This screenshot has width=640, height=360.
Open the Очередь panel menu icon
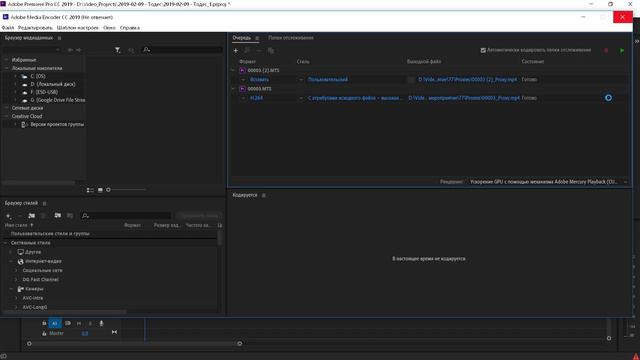257,38
